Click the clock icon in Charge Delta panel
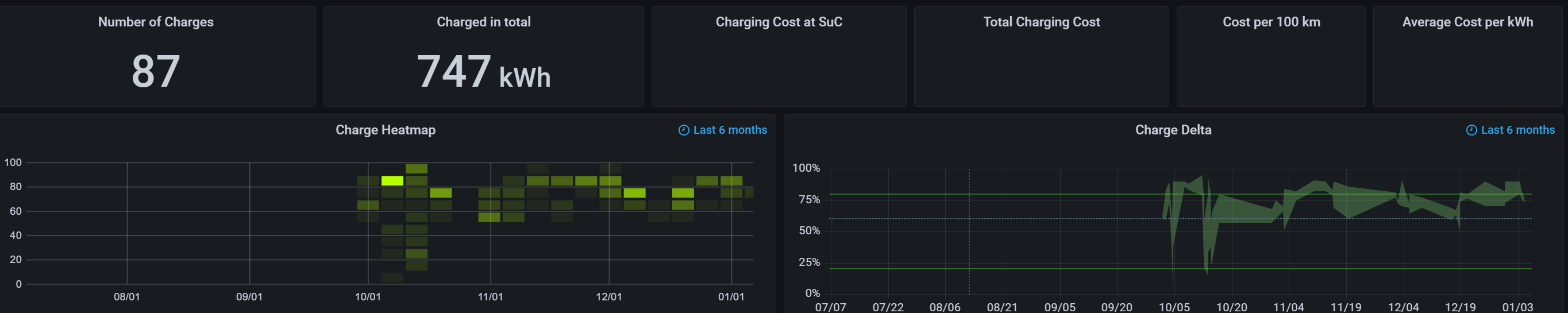The height and width of the screenshot is (313, 1568). (x=1471, y=130)
